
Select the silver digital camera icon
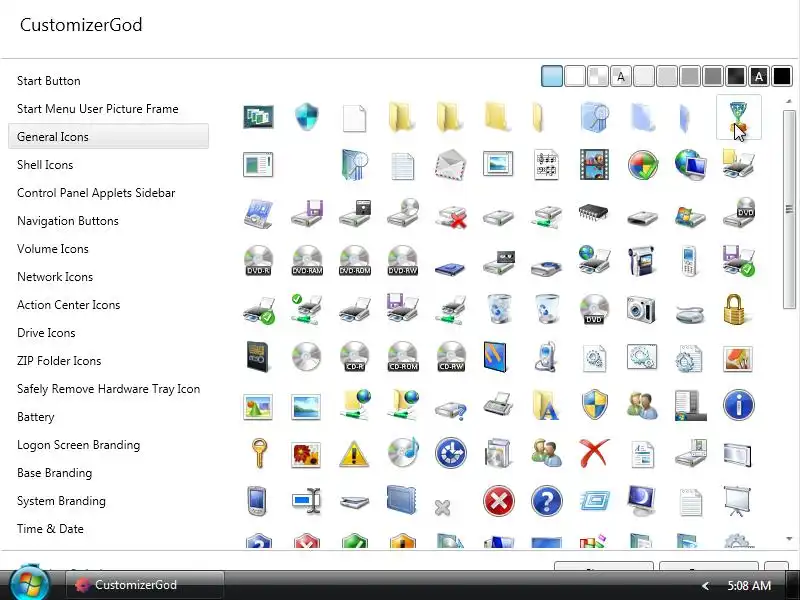click(641, 309)
